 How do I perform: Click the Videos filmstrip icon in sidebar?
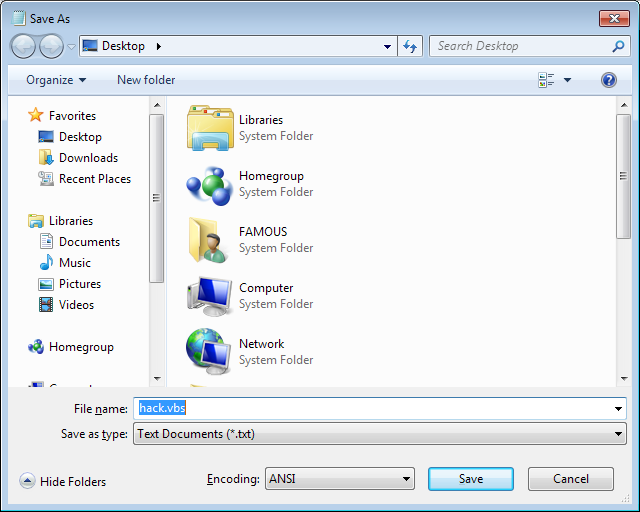(x=46, y=305)
